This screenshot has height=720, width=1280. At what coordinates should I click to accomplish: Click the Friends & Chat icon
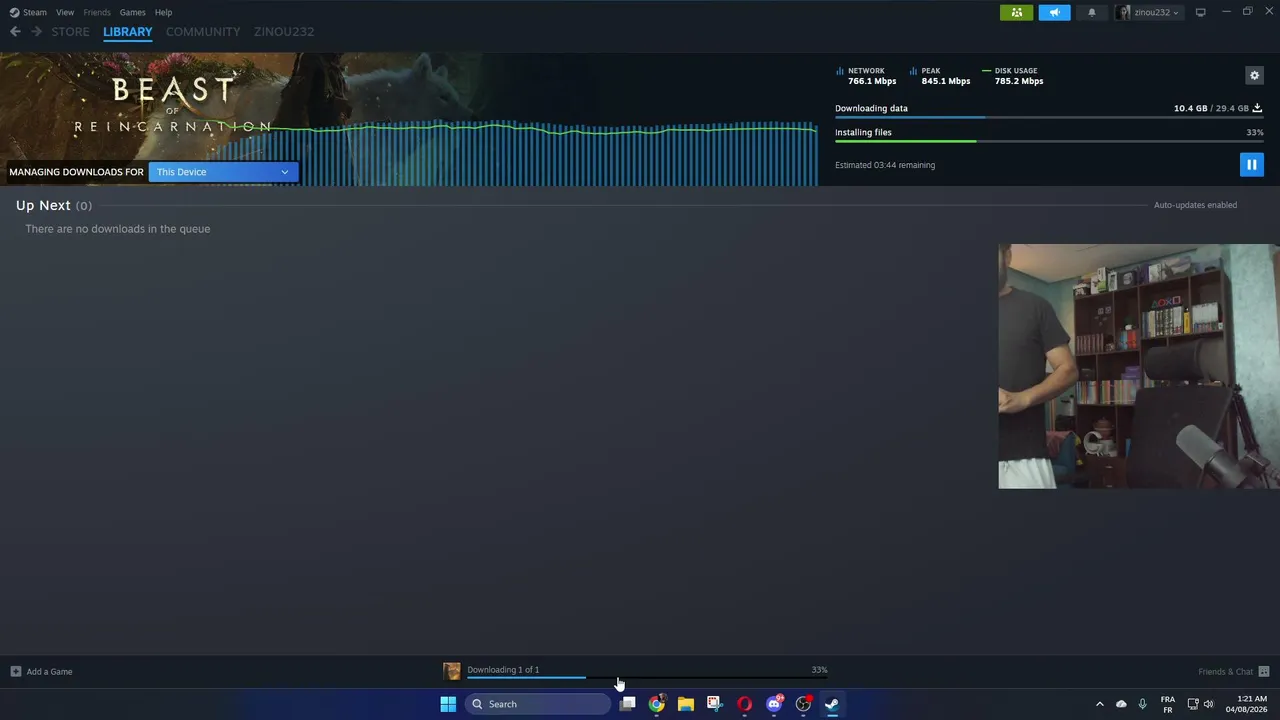pyautogui.click(x=1264, y=671)
